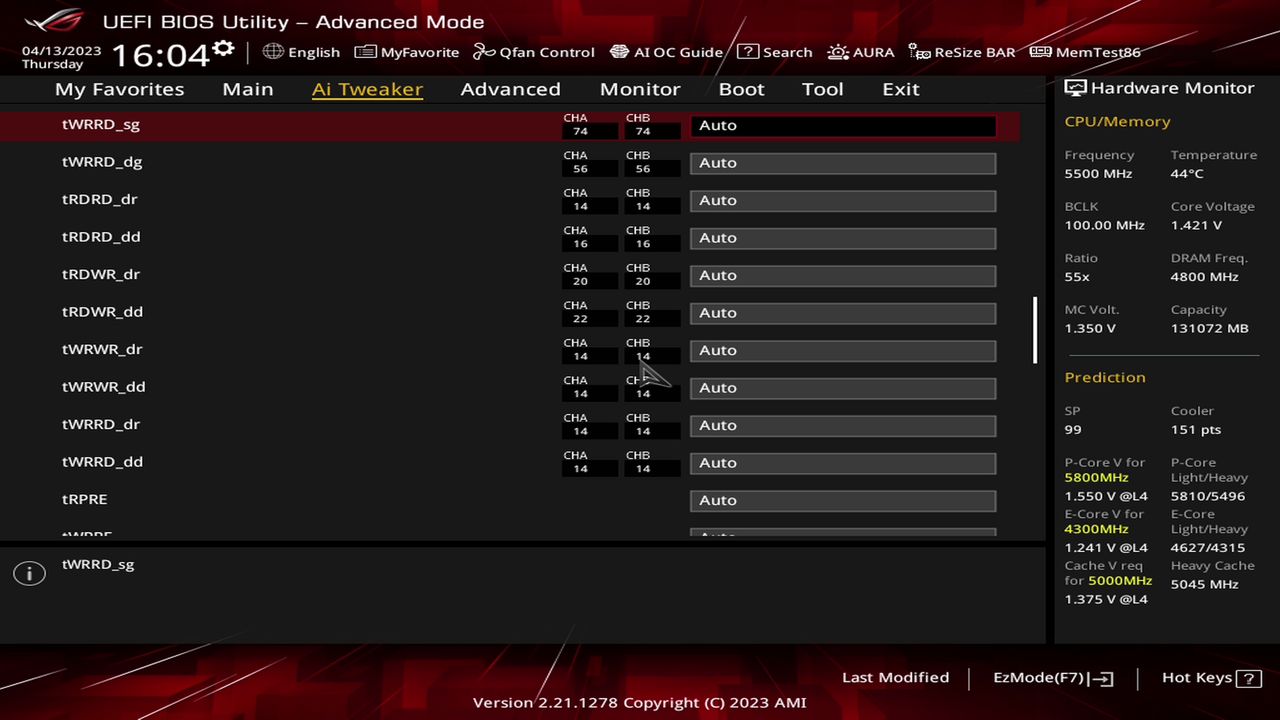Open the tRDRD_dr Auto value field
This screenshot has width=1280, height=720.
(843, 201)
